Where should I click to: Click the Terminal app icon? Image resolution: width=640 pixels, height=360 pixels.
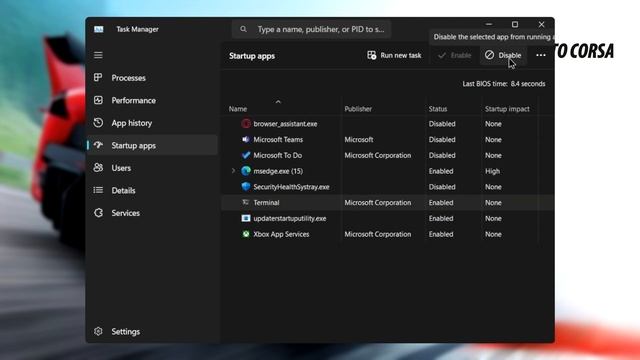[246, 202]
